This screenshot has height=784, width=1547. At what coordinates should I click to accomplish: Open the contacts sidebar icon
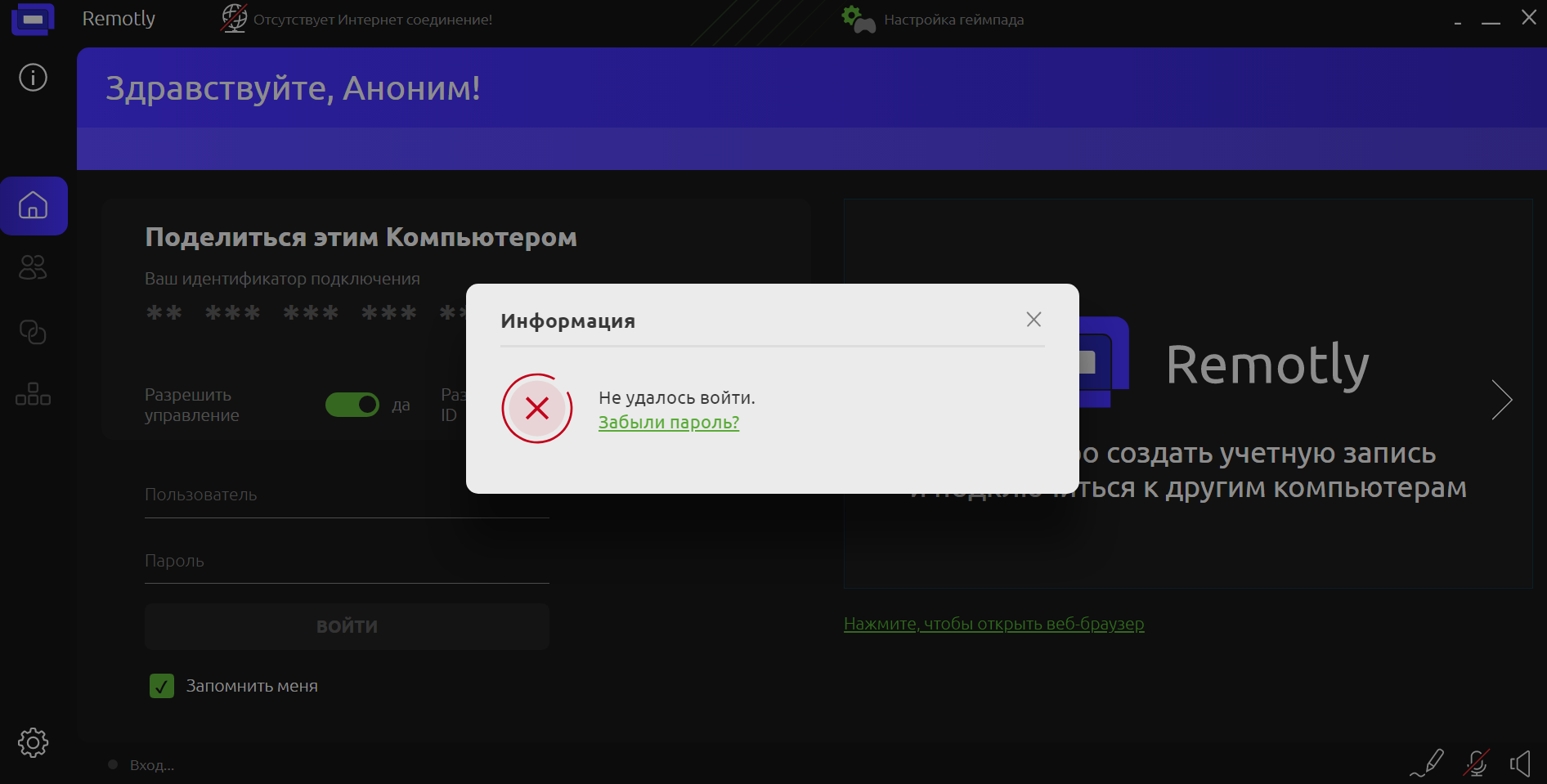point(33,267)
